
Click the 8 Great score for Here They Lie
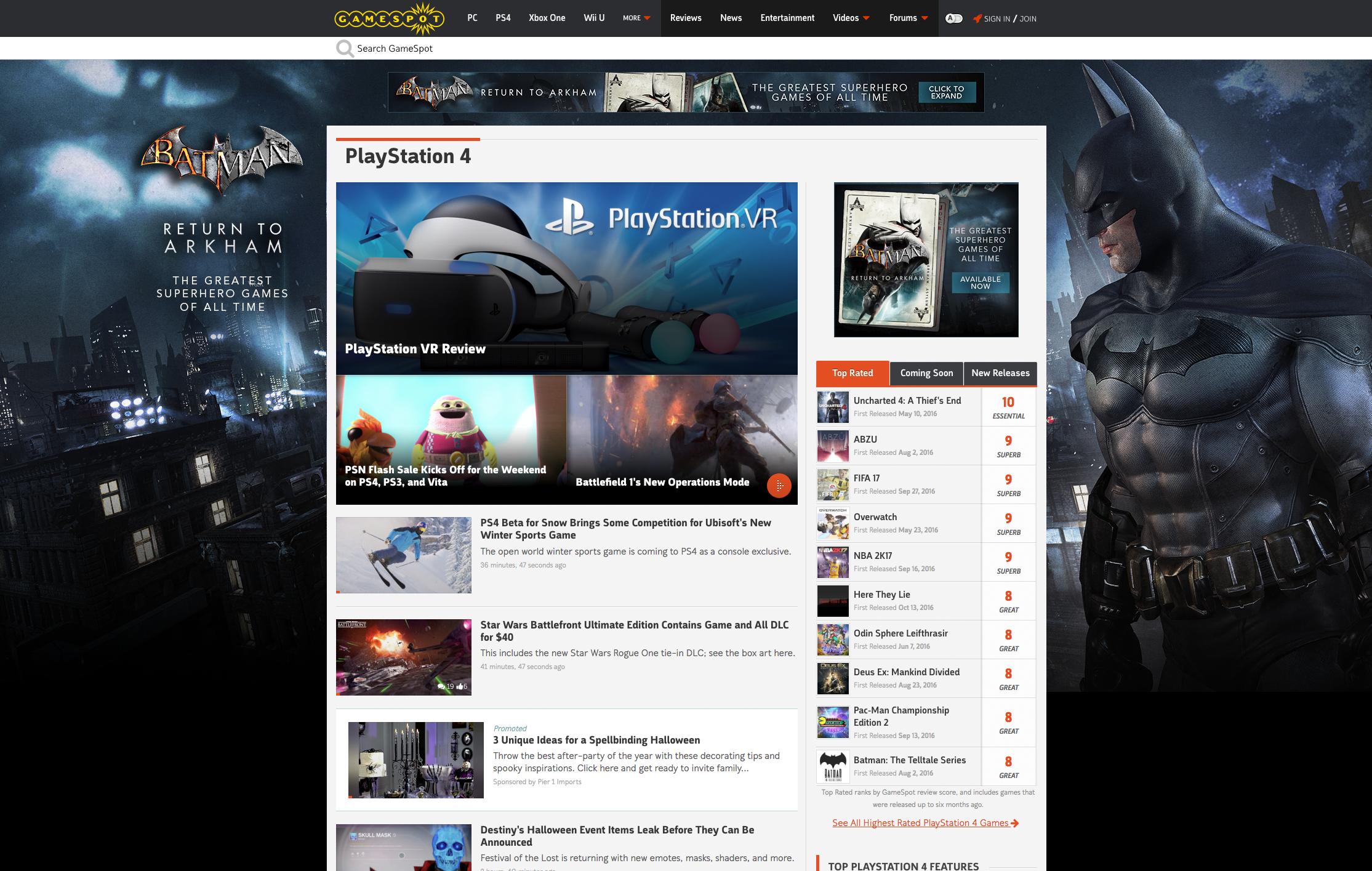[1008, 601]
